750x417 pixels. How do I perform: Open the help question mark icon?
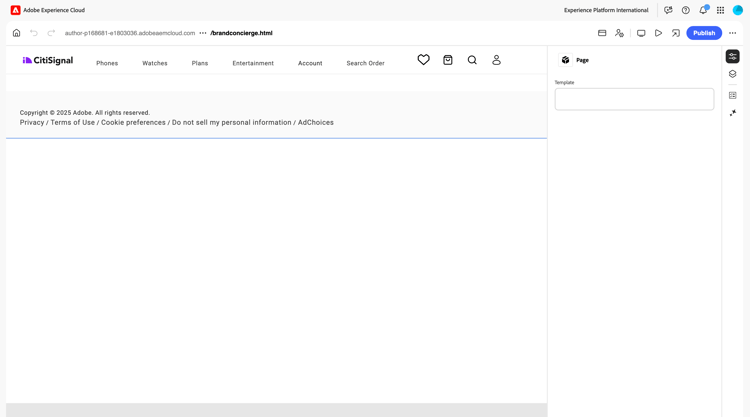click(x=685, y=10)
